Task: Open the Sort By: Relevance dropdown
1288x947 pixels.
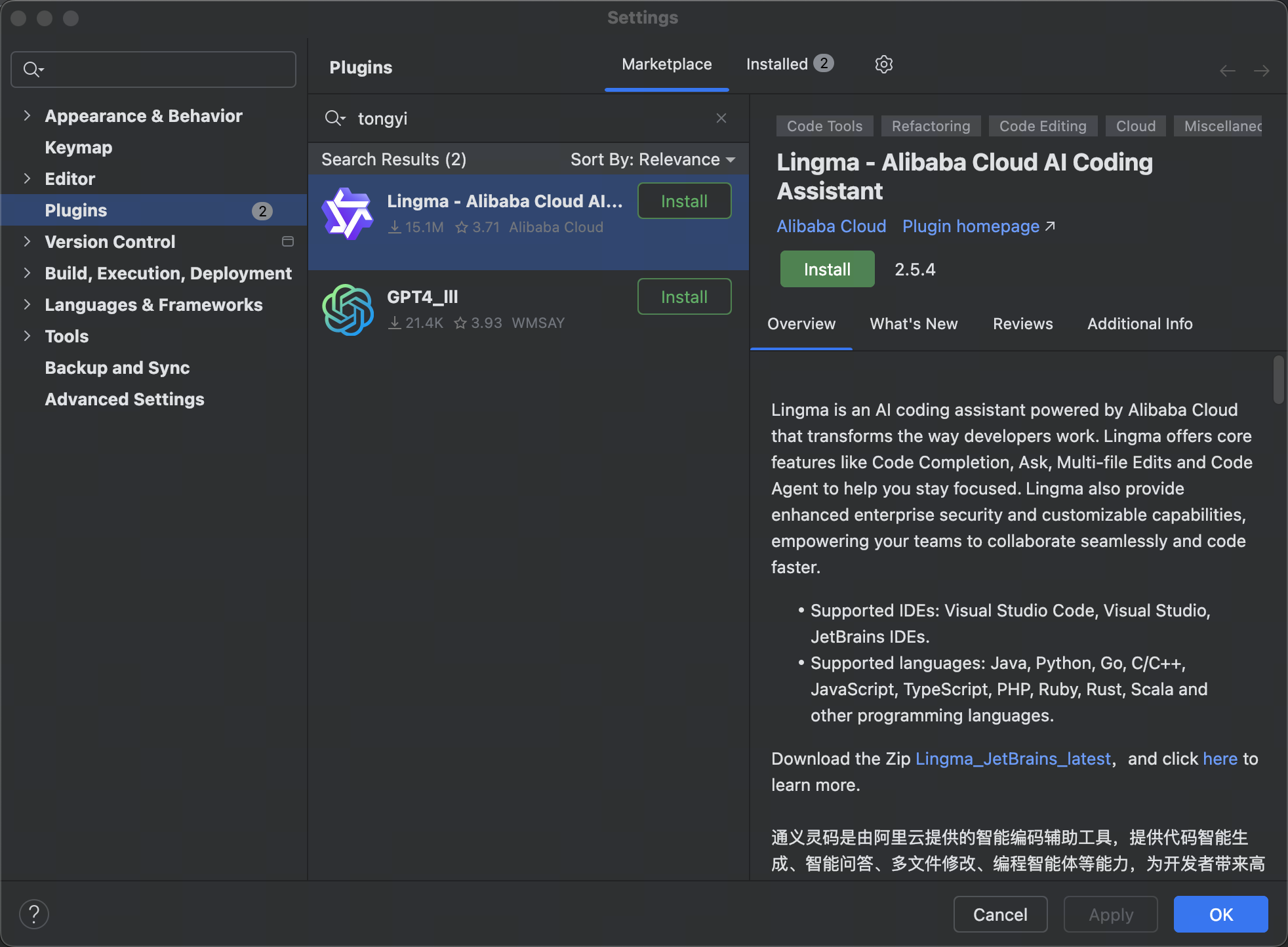Action: [x=653, y=159]
